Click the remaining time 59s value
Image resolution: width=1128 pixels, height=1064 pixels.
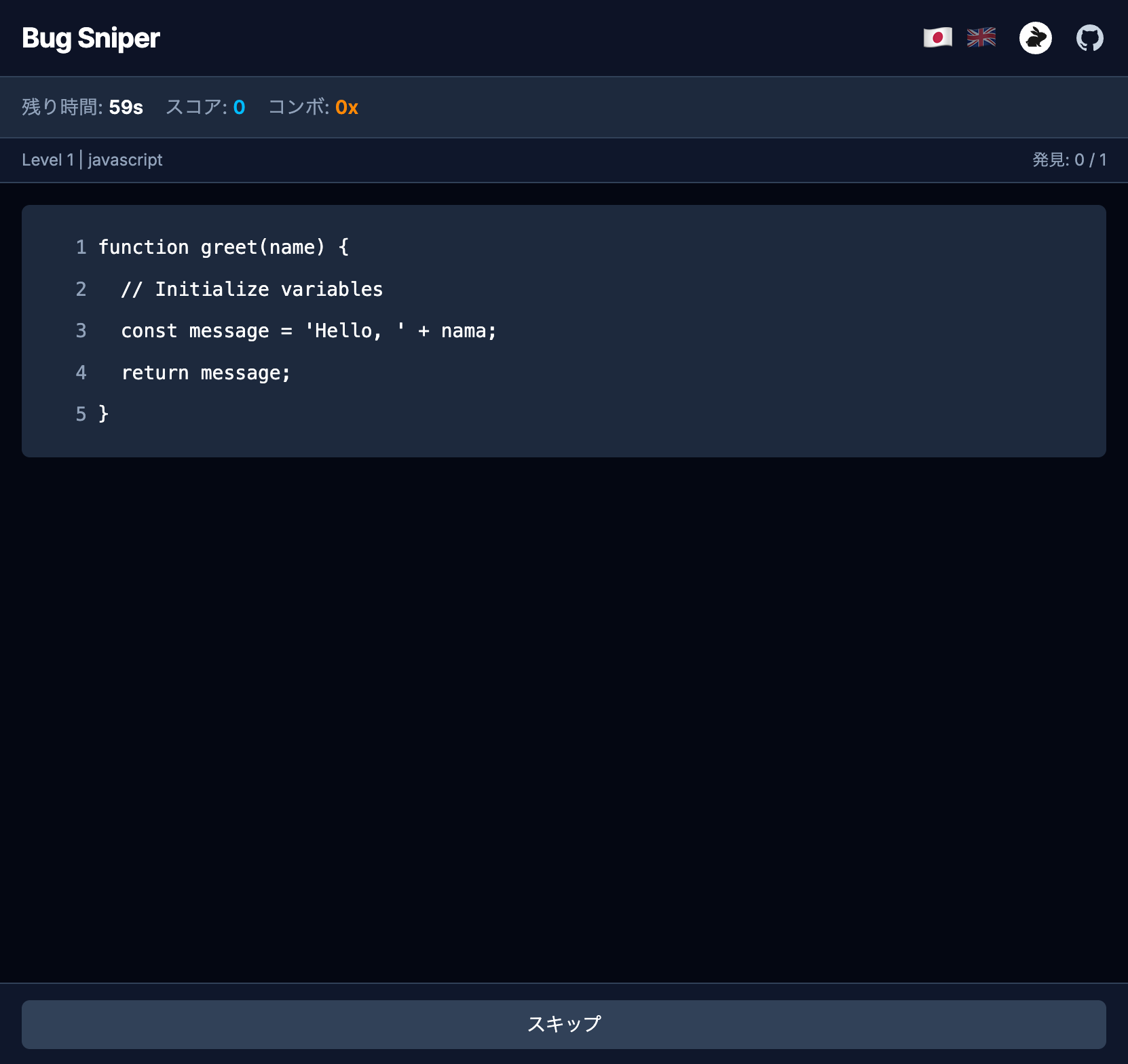point(126,107)
